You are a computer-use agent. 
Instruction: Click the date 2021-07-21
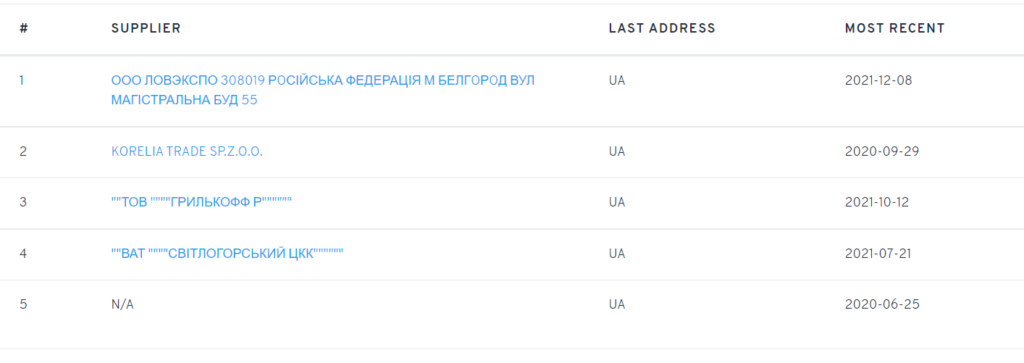876,253
